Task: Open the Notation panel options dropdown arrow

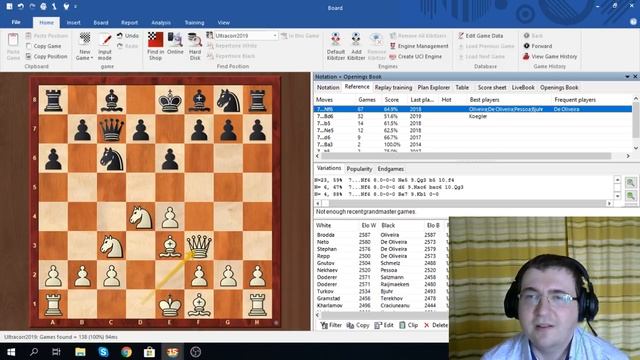Action: pos(627,77)
